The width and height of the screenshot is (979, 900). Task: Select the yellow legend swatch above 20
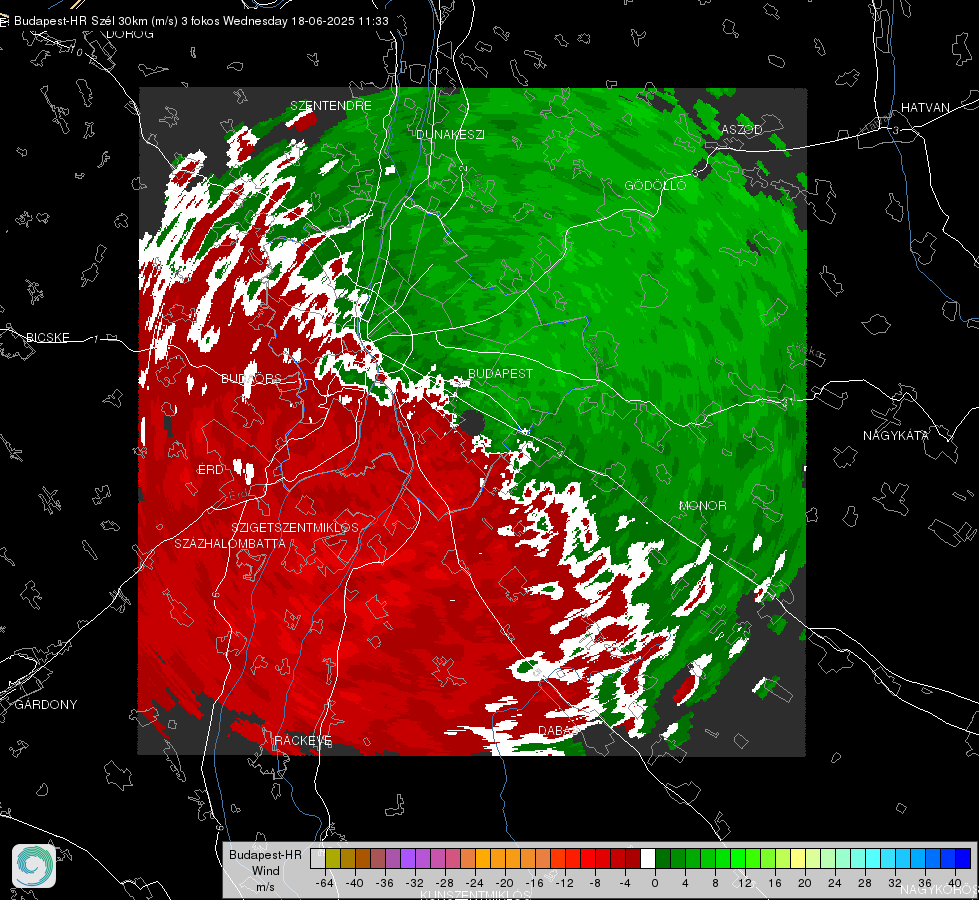[x=798, y=858]
